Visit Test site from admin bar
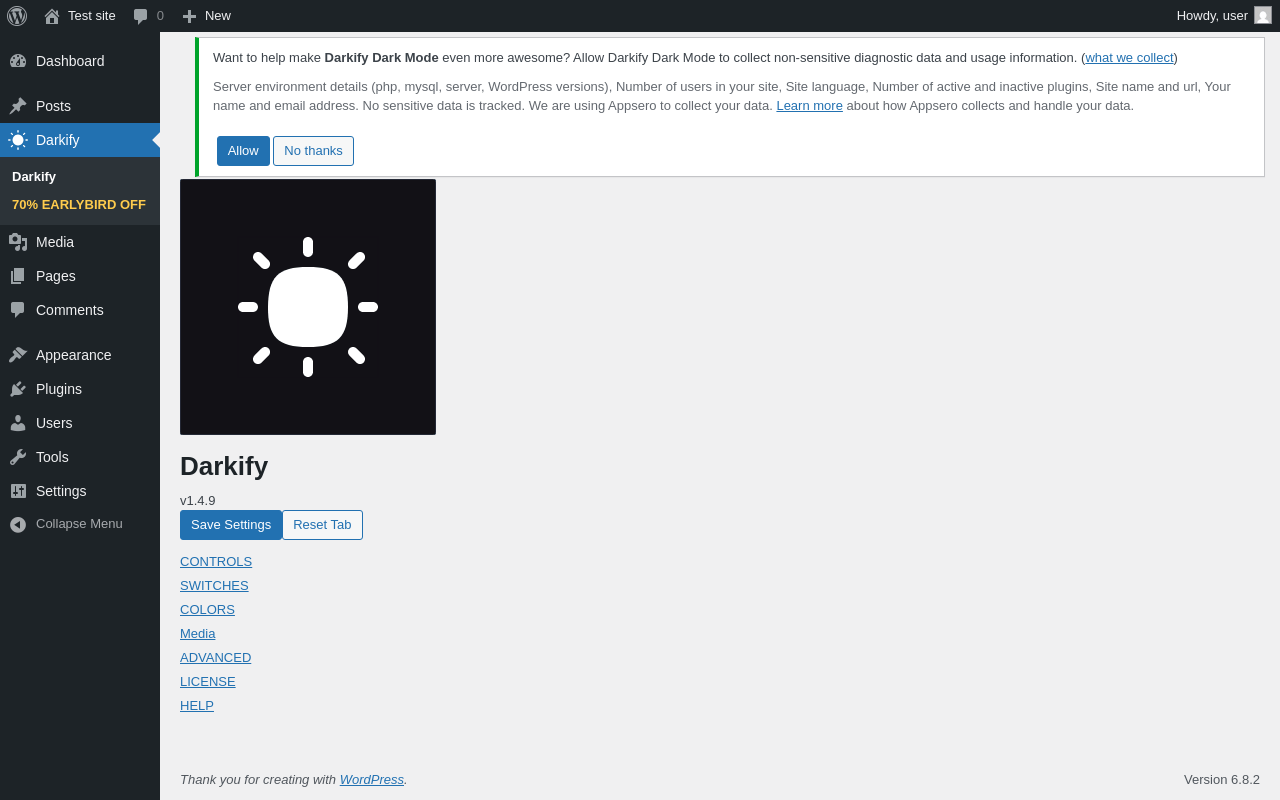 [92, 16]
